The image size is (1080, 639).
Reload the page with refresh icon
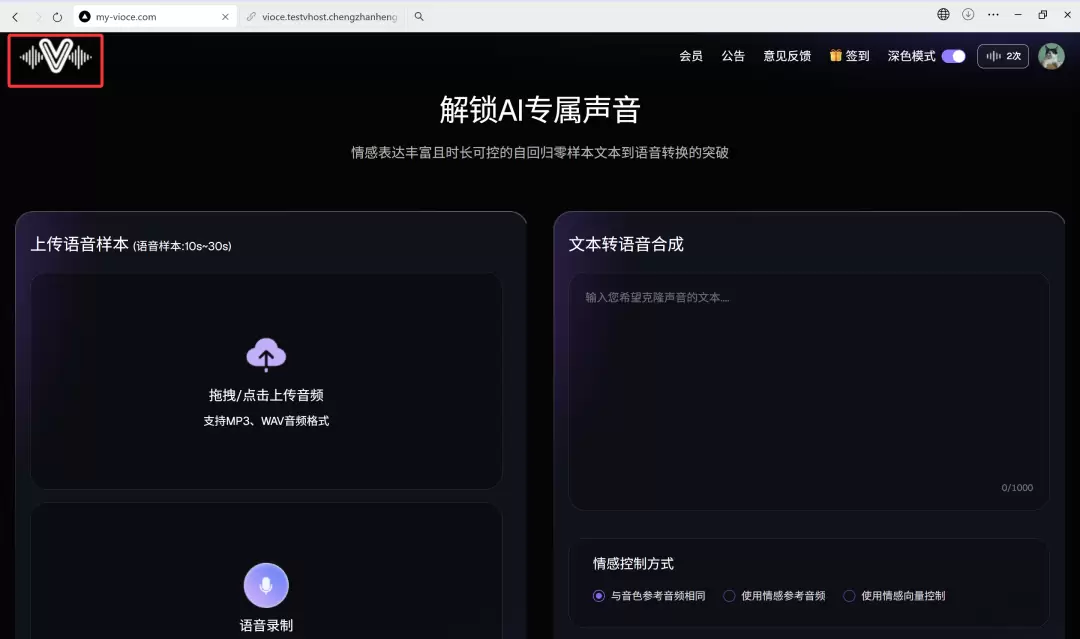click(x=58, y=17)
